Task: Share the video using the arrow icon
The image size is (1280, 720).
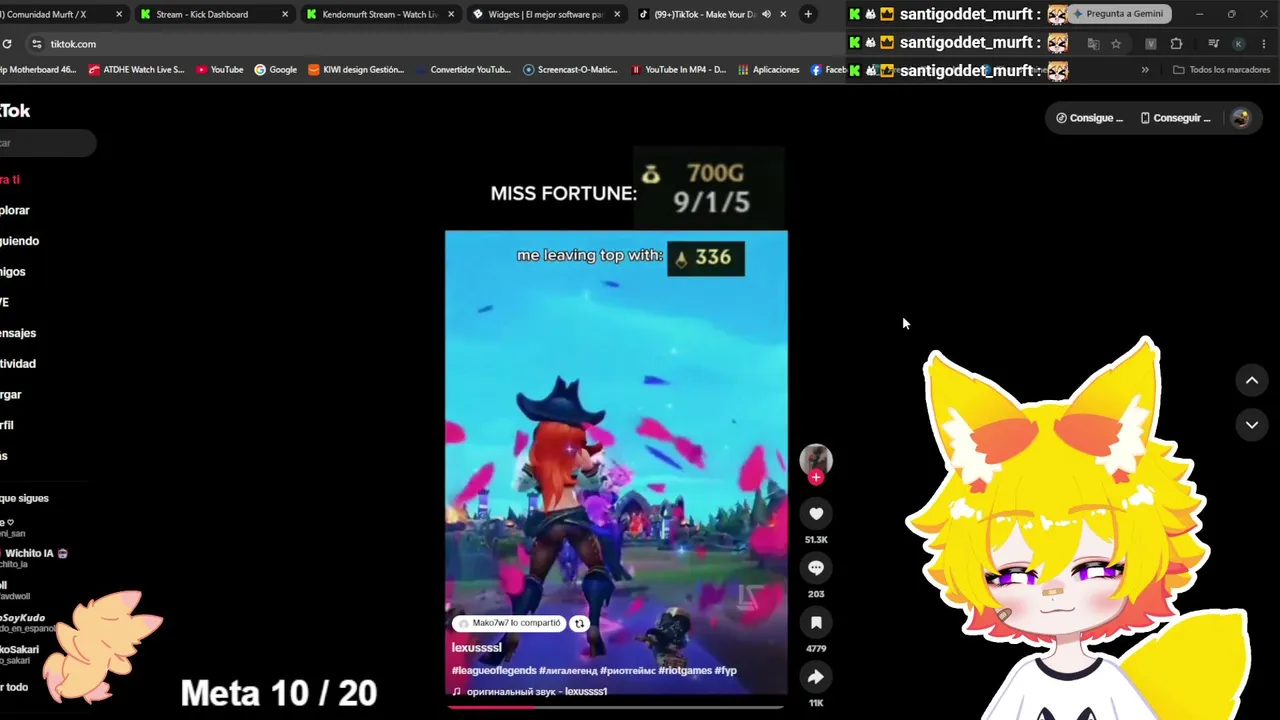Action: point(816,677)
